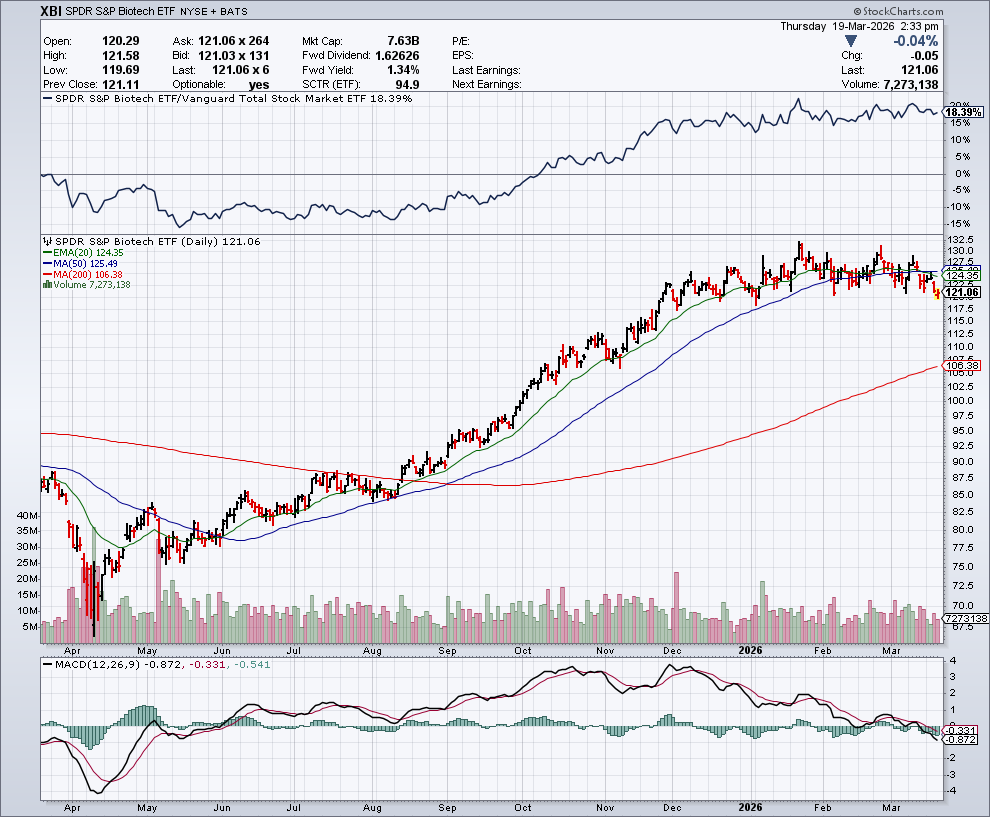This screenshot has height=817, width=990.
Task: Click the down arrow icon above the change percentage
Action: (850, 41)
